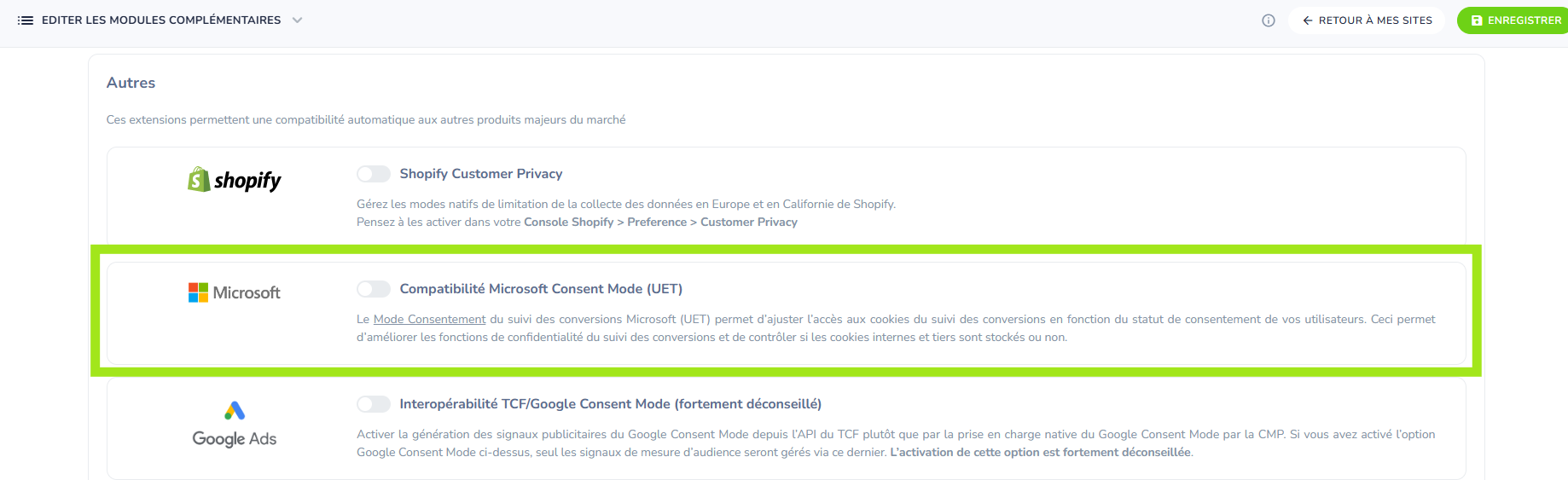Click the floppy disk save icon
1568x480 pixels.
click(1477, 20)
